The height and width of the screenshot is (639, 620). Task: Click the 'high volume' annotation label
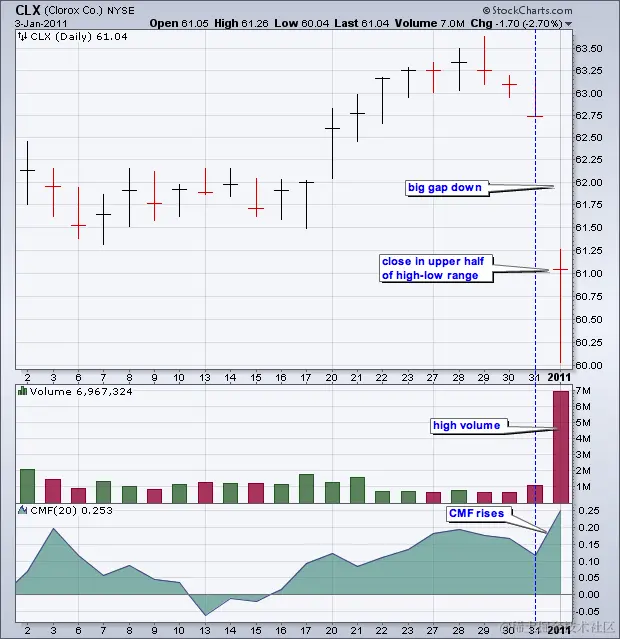click(469, 425)
